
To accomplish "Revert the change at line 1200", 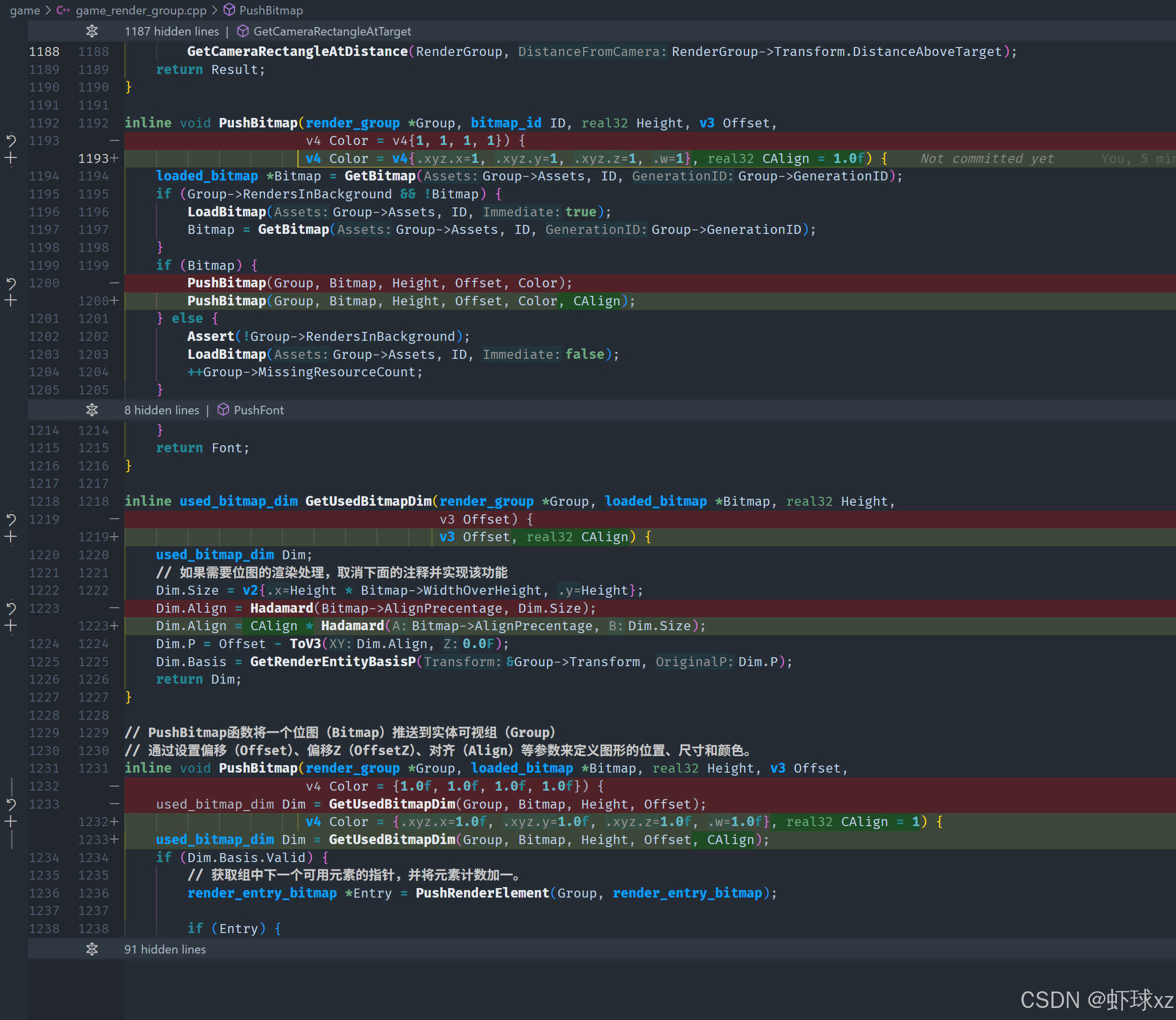I will 11,283.
